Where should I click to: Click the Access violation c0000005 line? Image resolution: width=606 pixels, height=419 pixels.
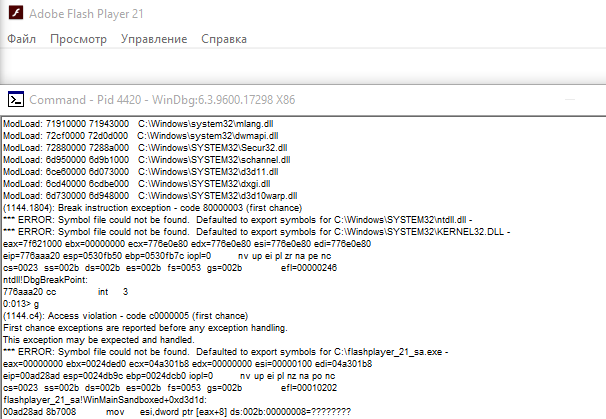click(126, 316)
